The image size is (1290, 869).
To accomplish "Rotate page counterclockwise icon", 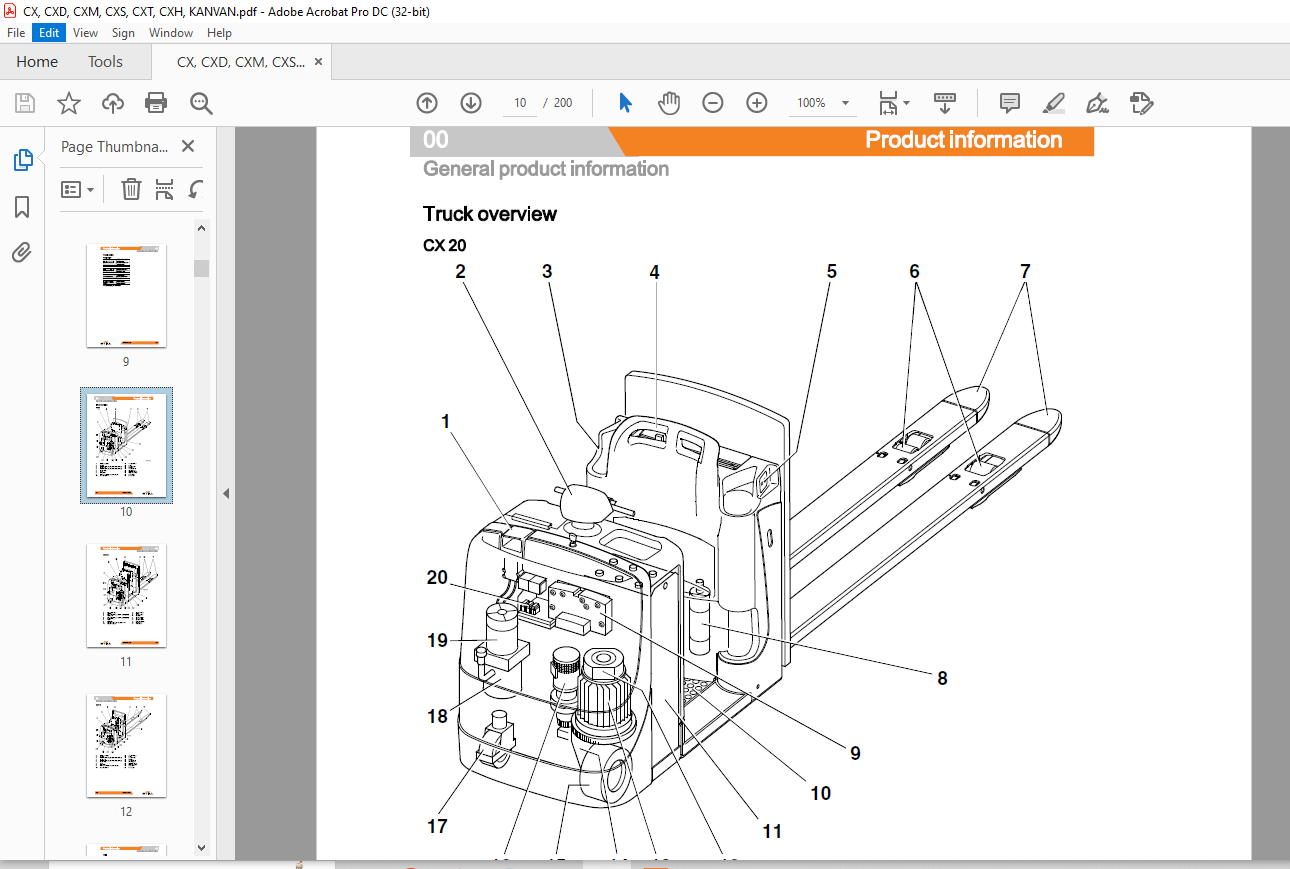I will [196, 189].
